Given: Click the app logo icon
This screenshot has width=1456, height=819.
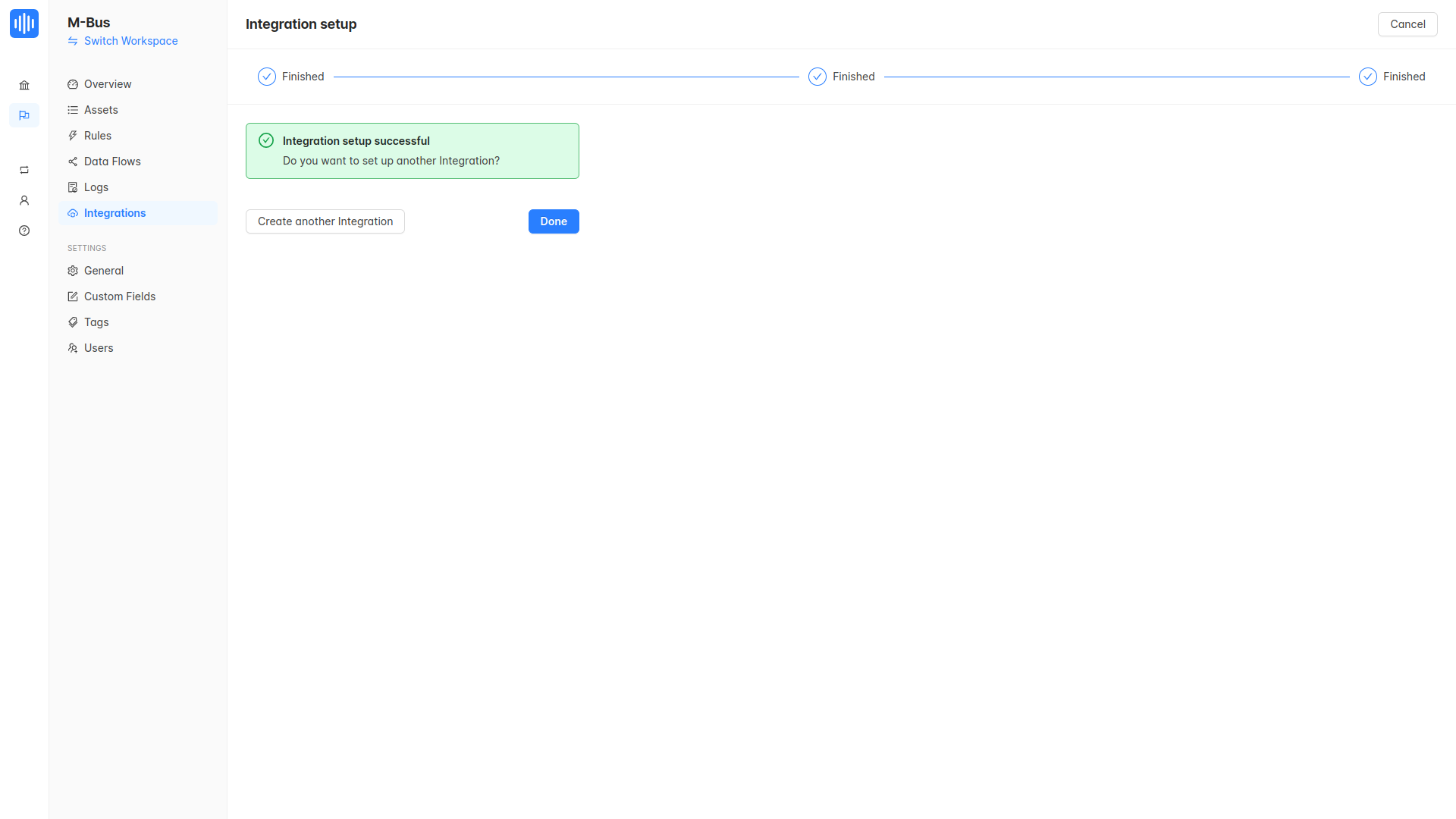Looking at the screenshot, I should [x=24, y=24].
